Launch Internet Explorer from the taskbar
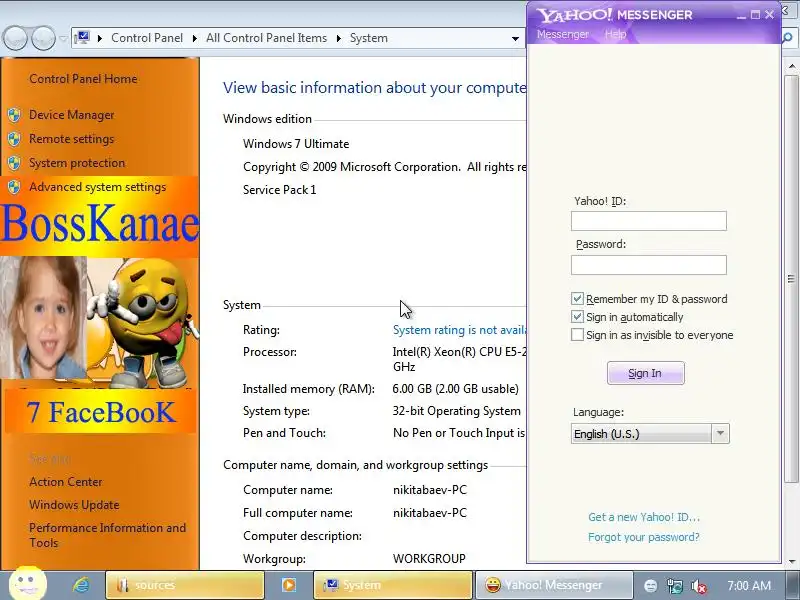This screenshot has width=800, height=600. (81, 585)
